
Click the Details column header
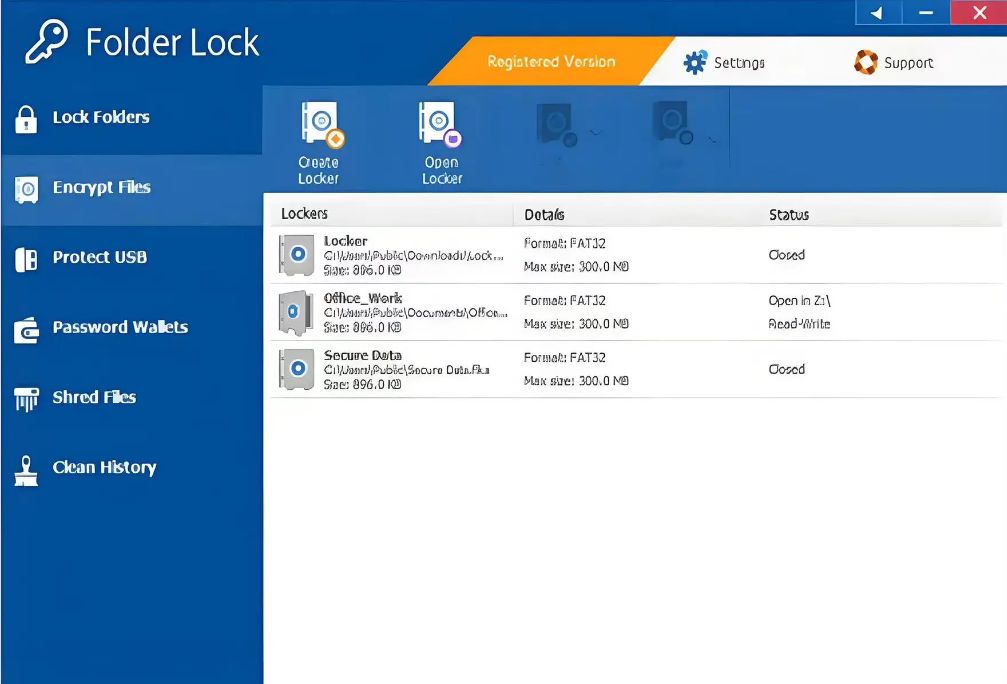[x=544, y=215]
